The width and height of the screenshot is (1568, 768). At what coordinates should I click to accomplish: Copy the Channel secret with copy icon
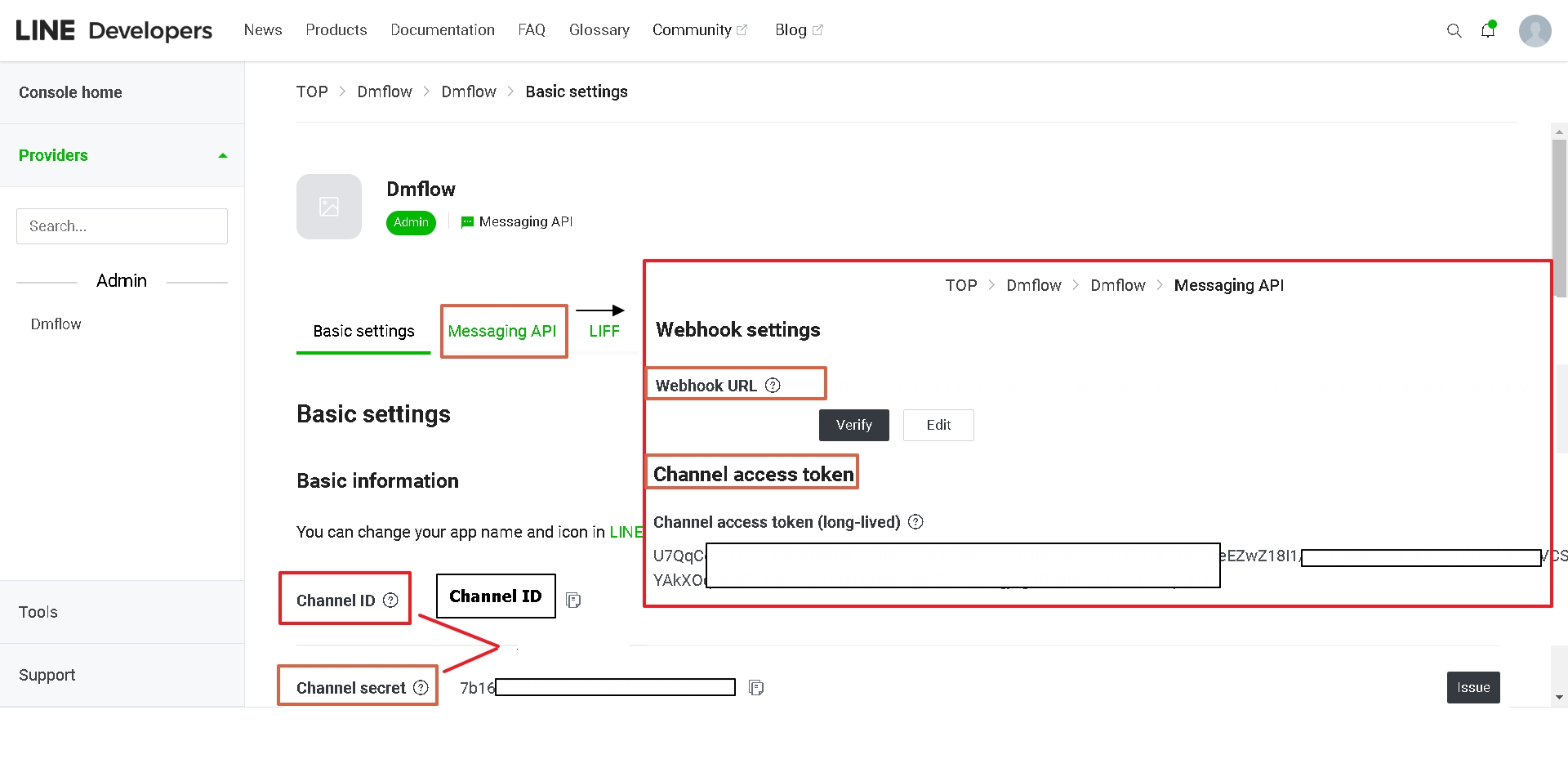tap(756, 688)
